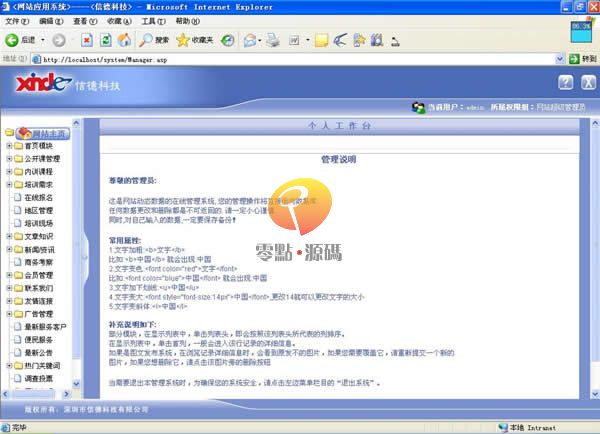
Task: Expand the 热门关键词 tree node
Action: [x=9, y=365]
